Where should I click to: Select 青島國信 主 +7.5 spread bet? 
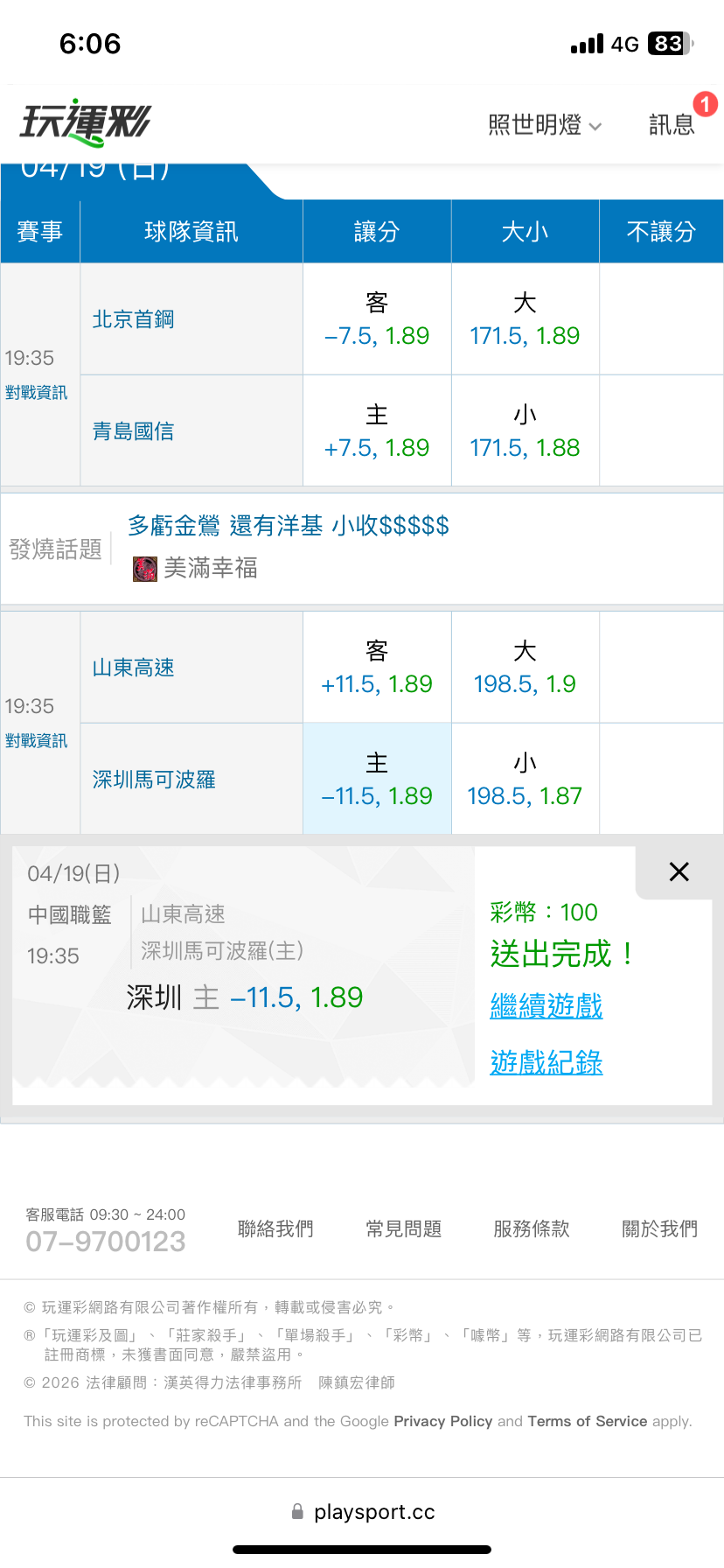click(377, 431)
